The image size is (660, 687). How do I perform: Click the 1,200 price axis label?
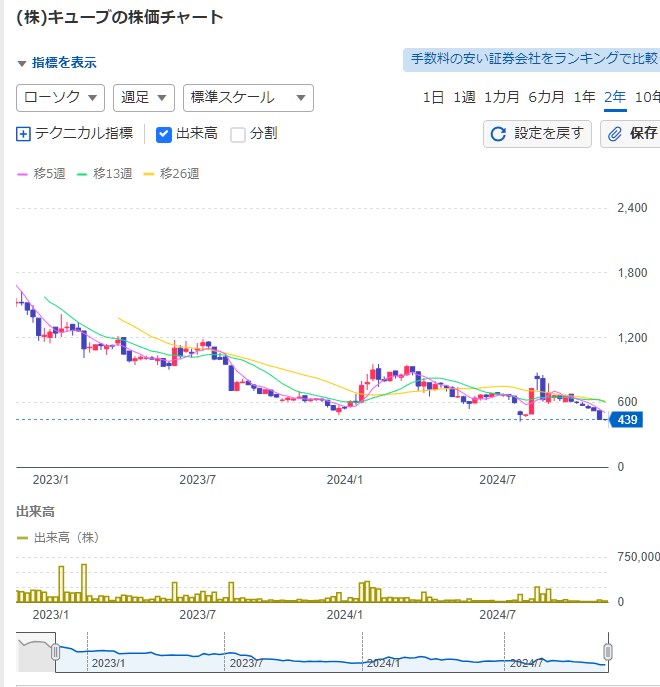(632, 338)
